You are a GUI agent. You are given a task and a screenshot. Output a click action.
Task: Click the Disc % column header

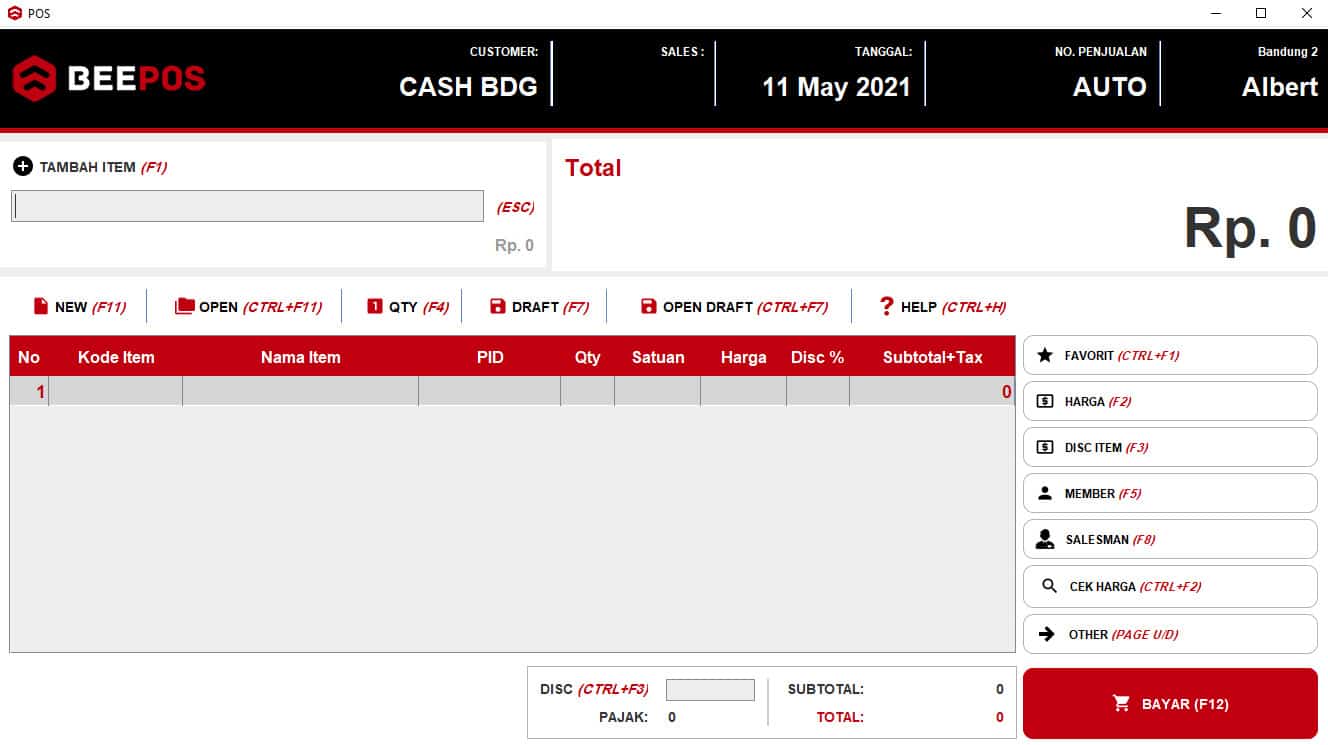click(818, 357)
